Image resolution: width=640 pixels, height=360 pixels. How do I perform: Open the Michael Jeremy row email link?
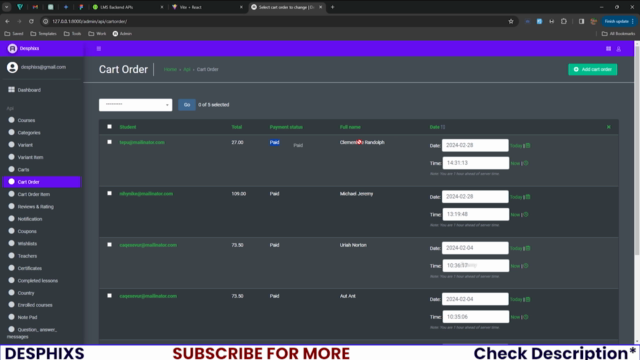(x=146, y=194)
